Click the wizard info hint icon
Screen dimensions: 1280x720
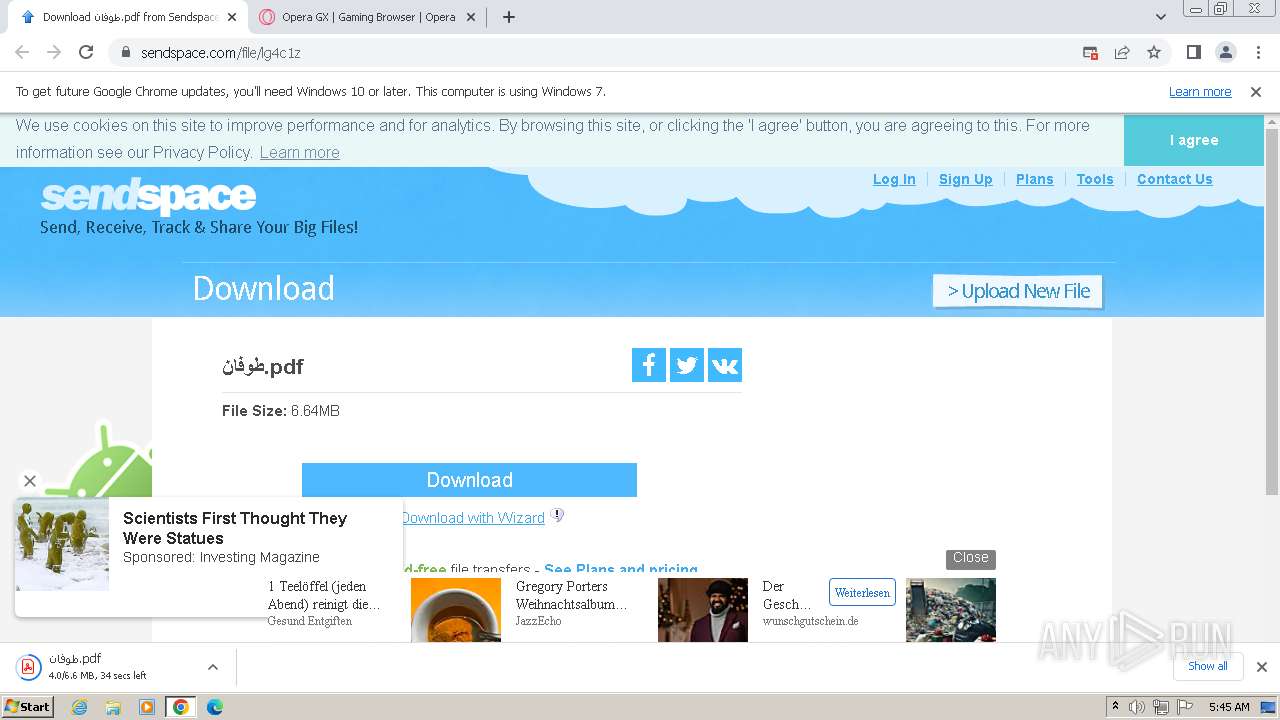tap(558, 515)
